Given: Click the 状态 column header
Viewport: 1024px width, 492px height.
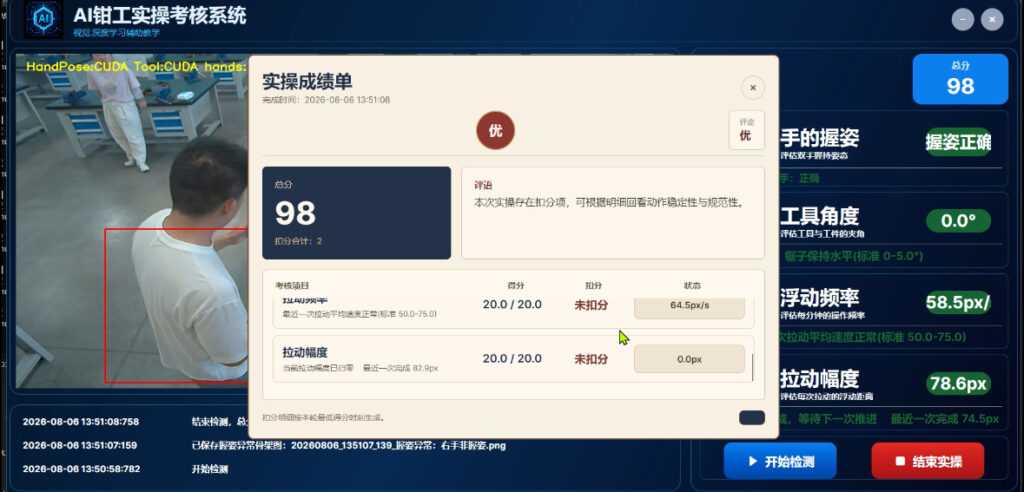Looking at the screenshot, I should coord(692,286).
